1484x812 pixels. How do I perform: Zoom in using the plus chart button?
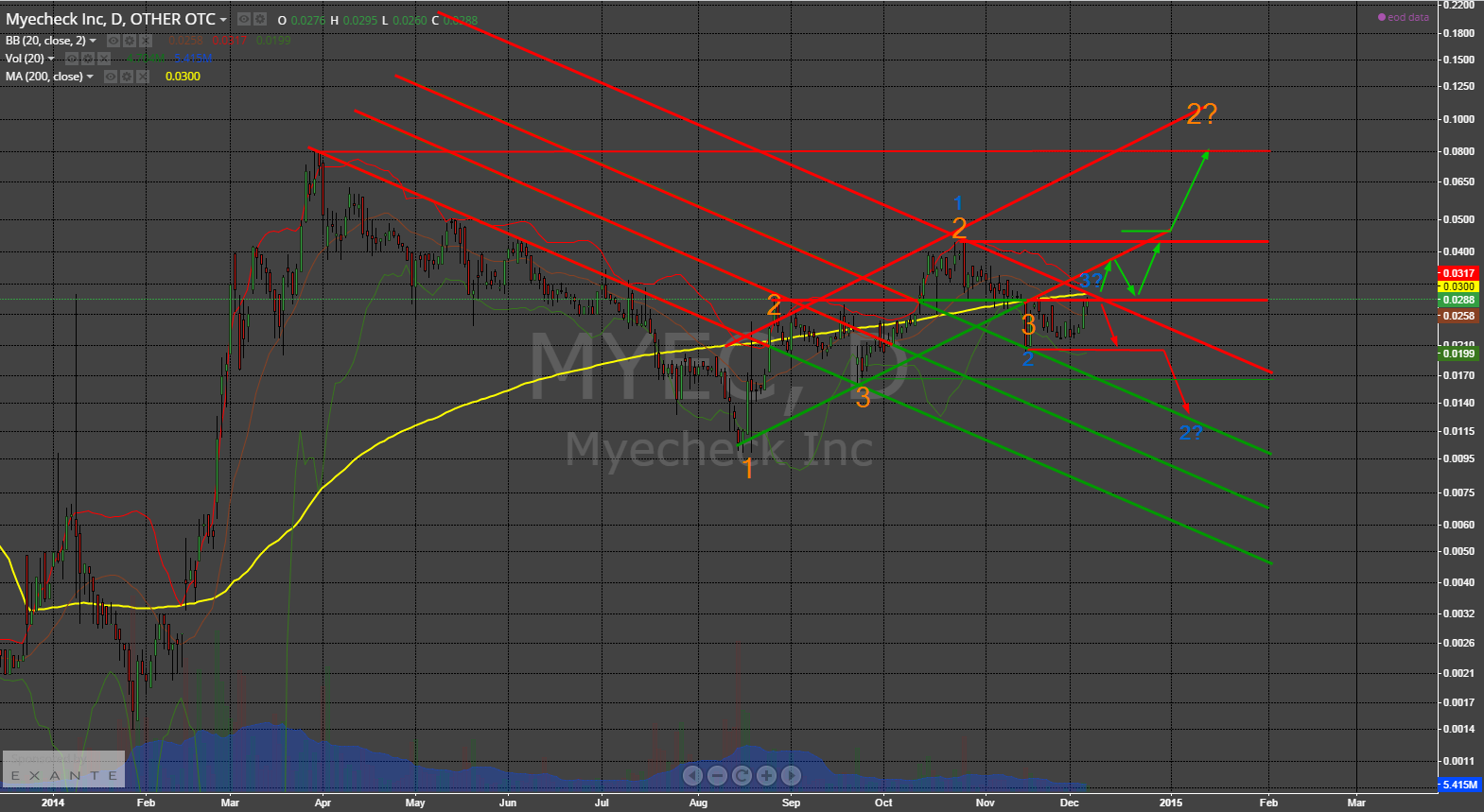pos(766,776)
